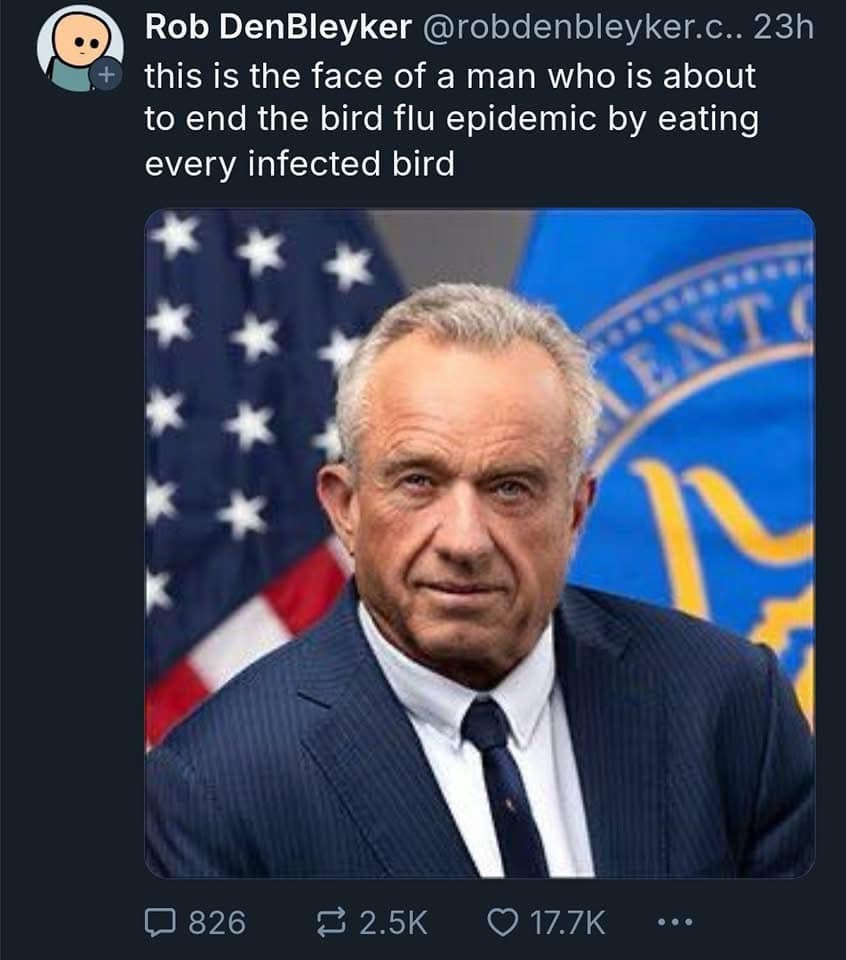View the 2.5K reposts count
This screenshot has width=846, height=960.
393,922
